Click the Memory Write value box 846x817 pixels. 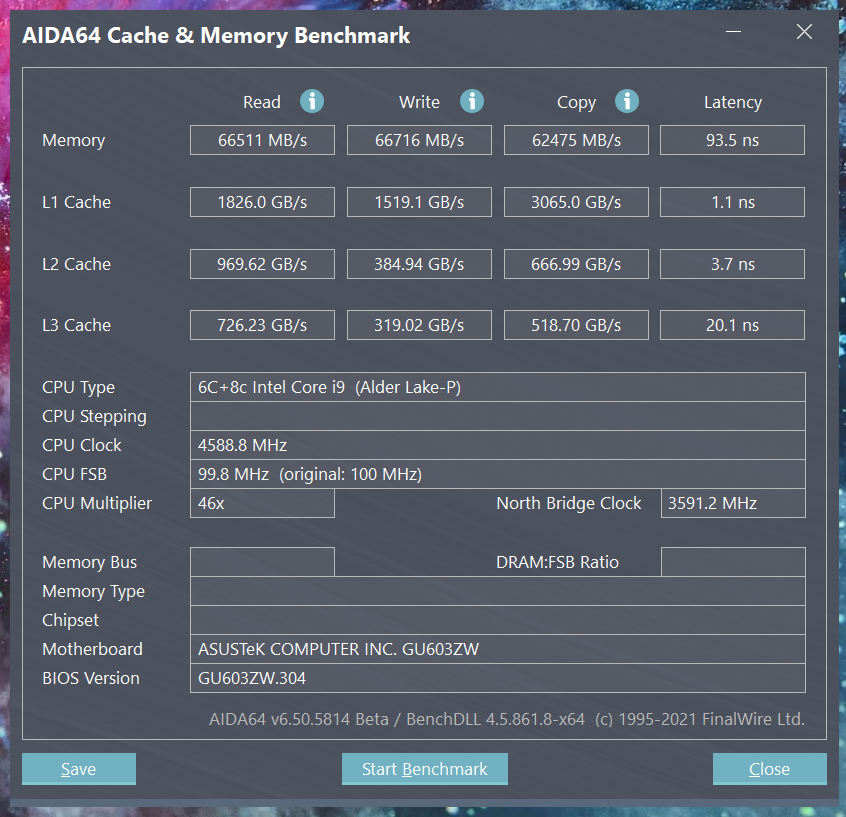419,140
